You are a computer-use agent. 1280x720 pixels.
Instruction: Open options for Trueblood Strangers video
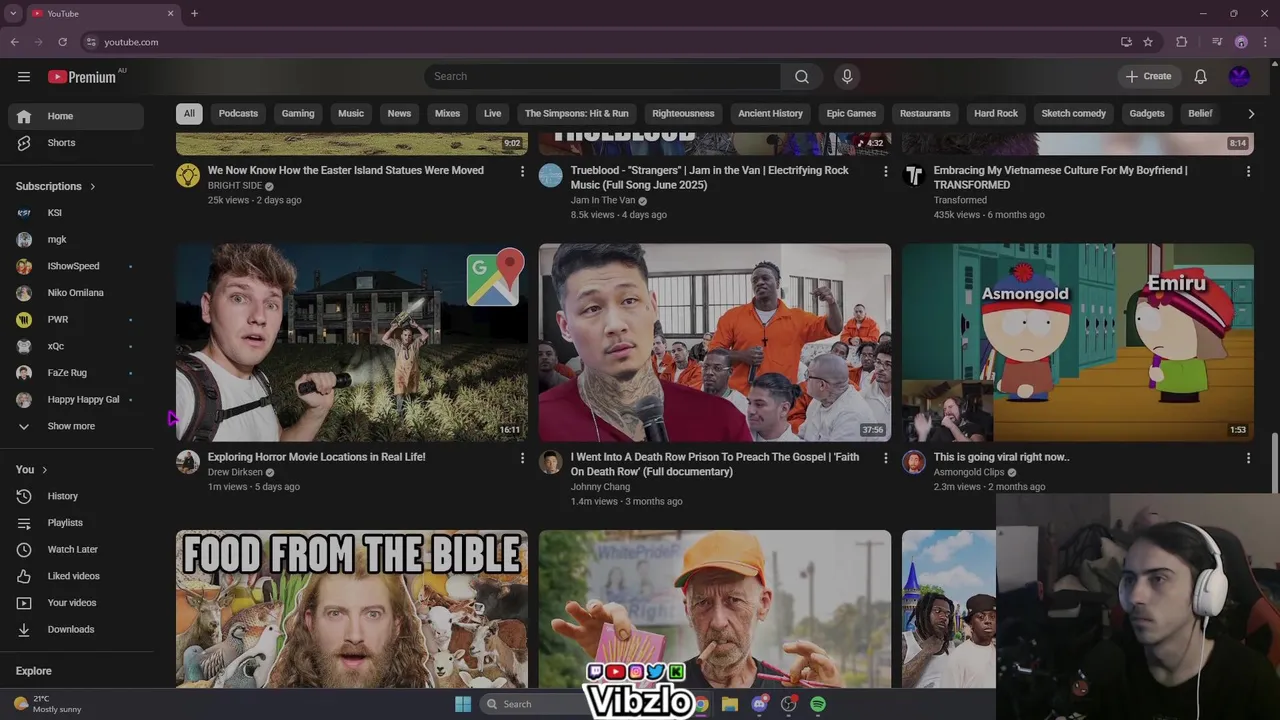[x=885, y=172]
